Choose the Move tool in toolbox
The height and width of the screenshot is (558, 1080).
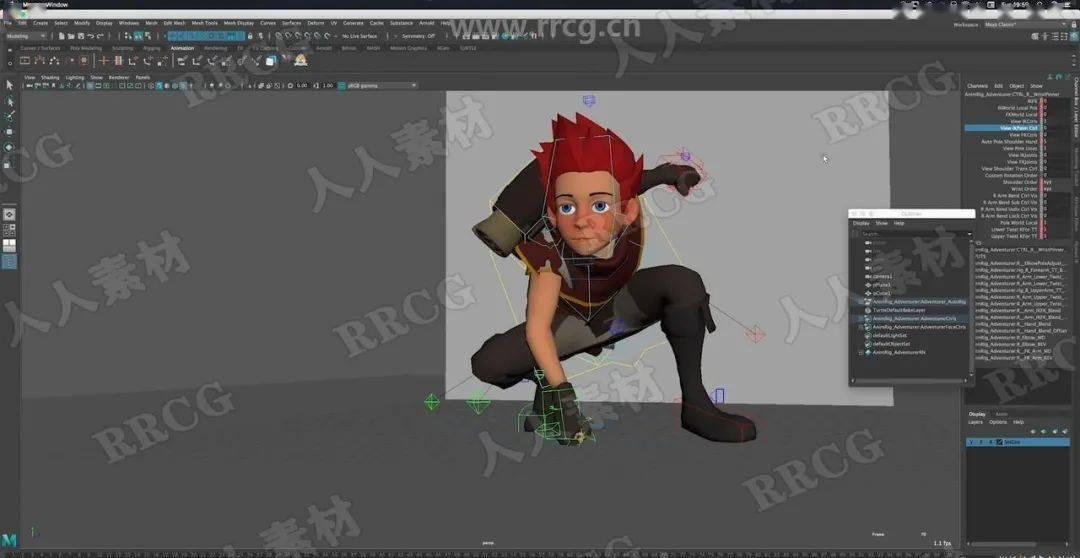coord(9,131)
